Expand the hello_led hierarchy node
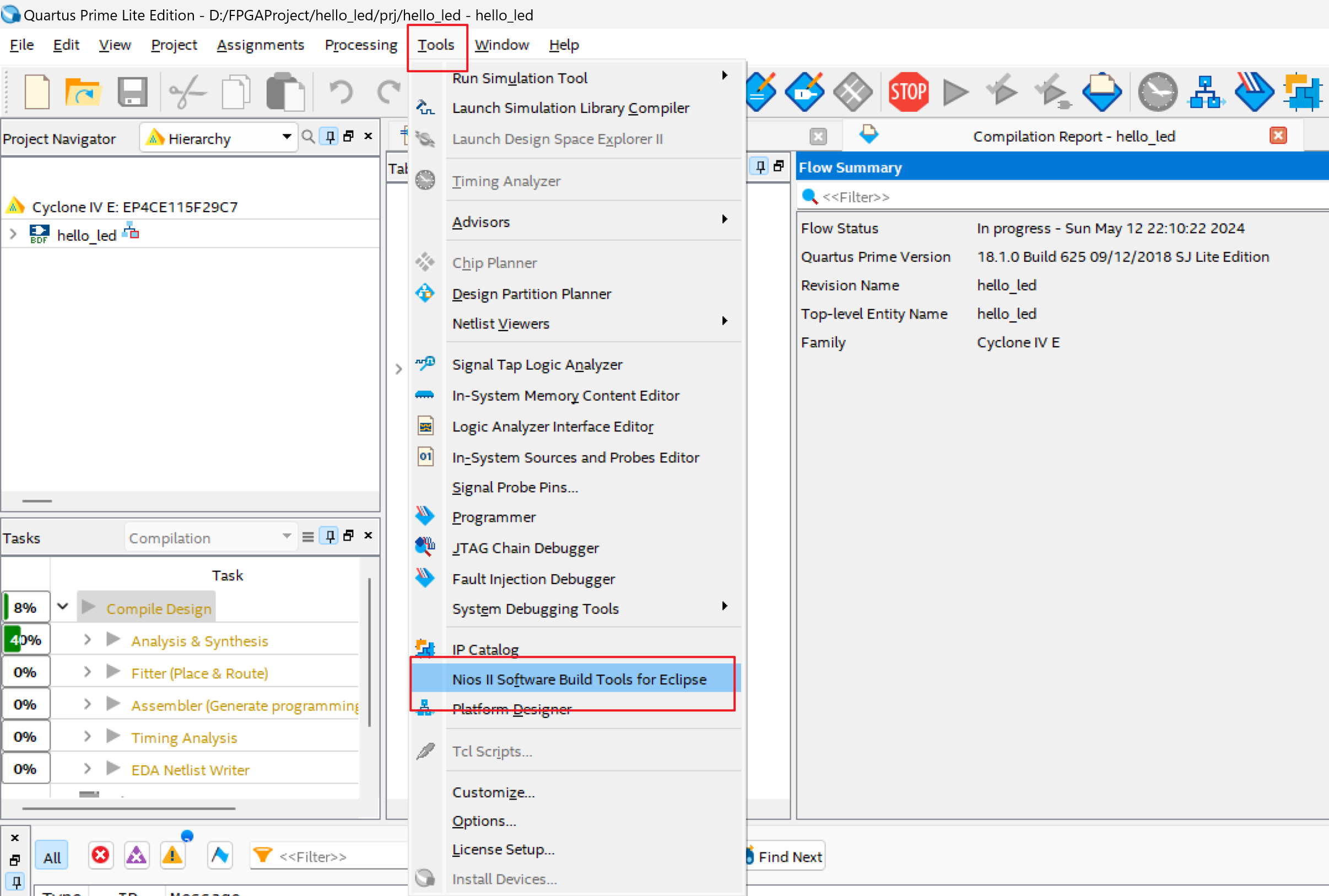This screenshot has height=896, width=1329. pyautogui.click(x=13, y=234)
